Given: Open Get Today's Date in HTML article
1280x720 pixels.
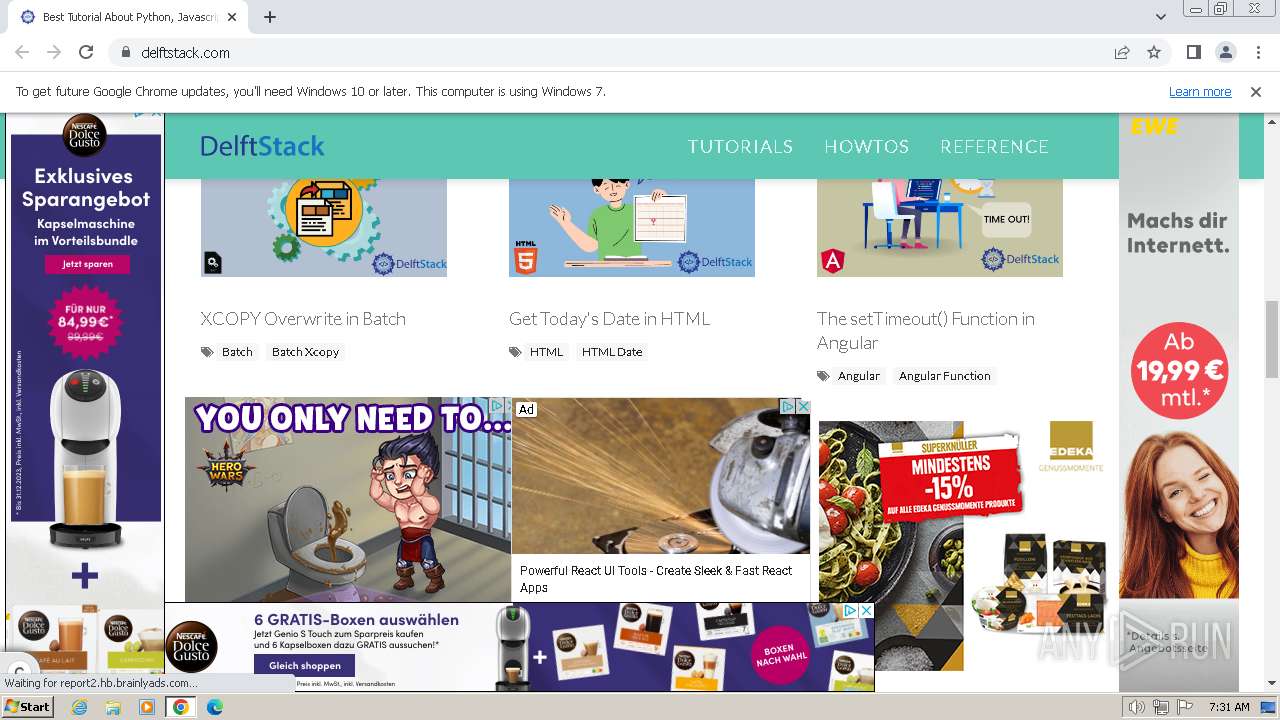Looking at the screenshot, I should point(609,319).
